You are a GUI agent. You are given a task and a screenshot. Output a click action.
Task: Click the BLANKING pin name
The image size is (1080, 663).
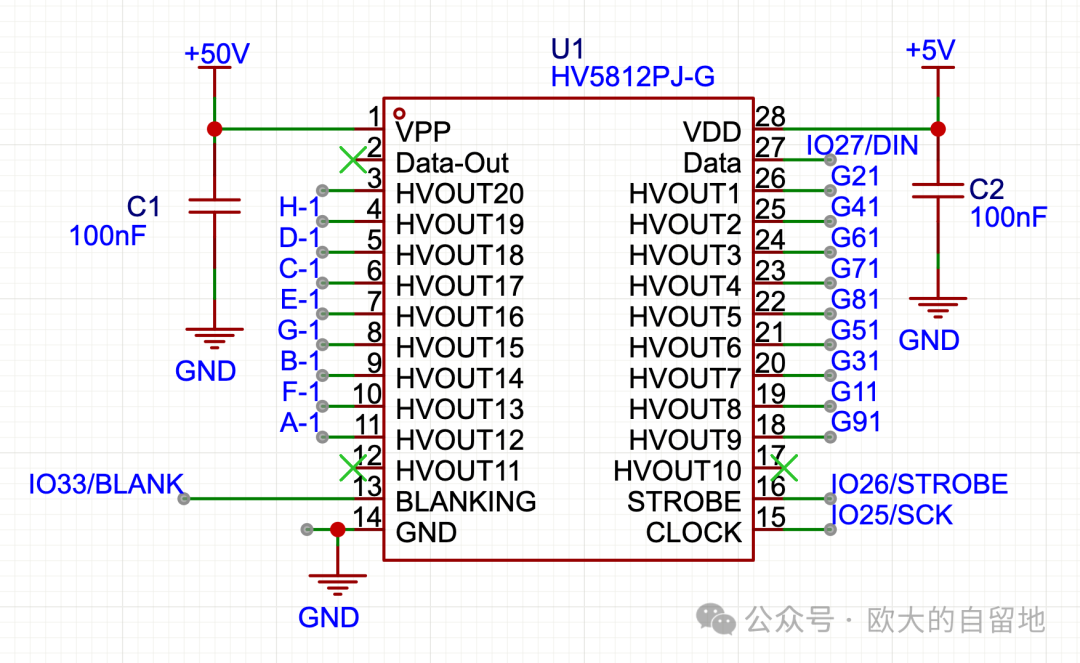pyautogui.click(x=466, y=502)
